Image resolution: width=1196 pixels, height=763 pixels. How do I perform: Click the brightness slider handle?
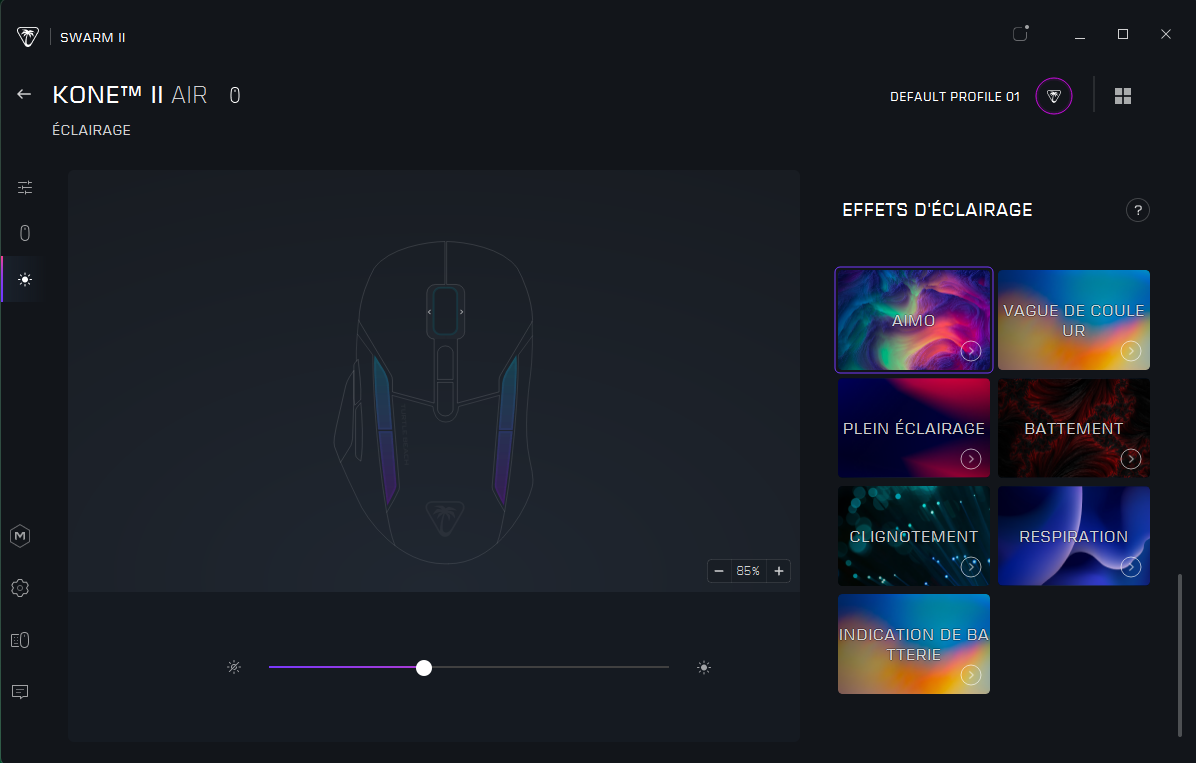[x=424, y=668]
